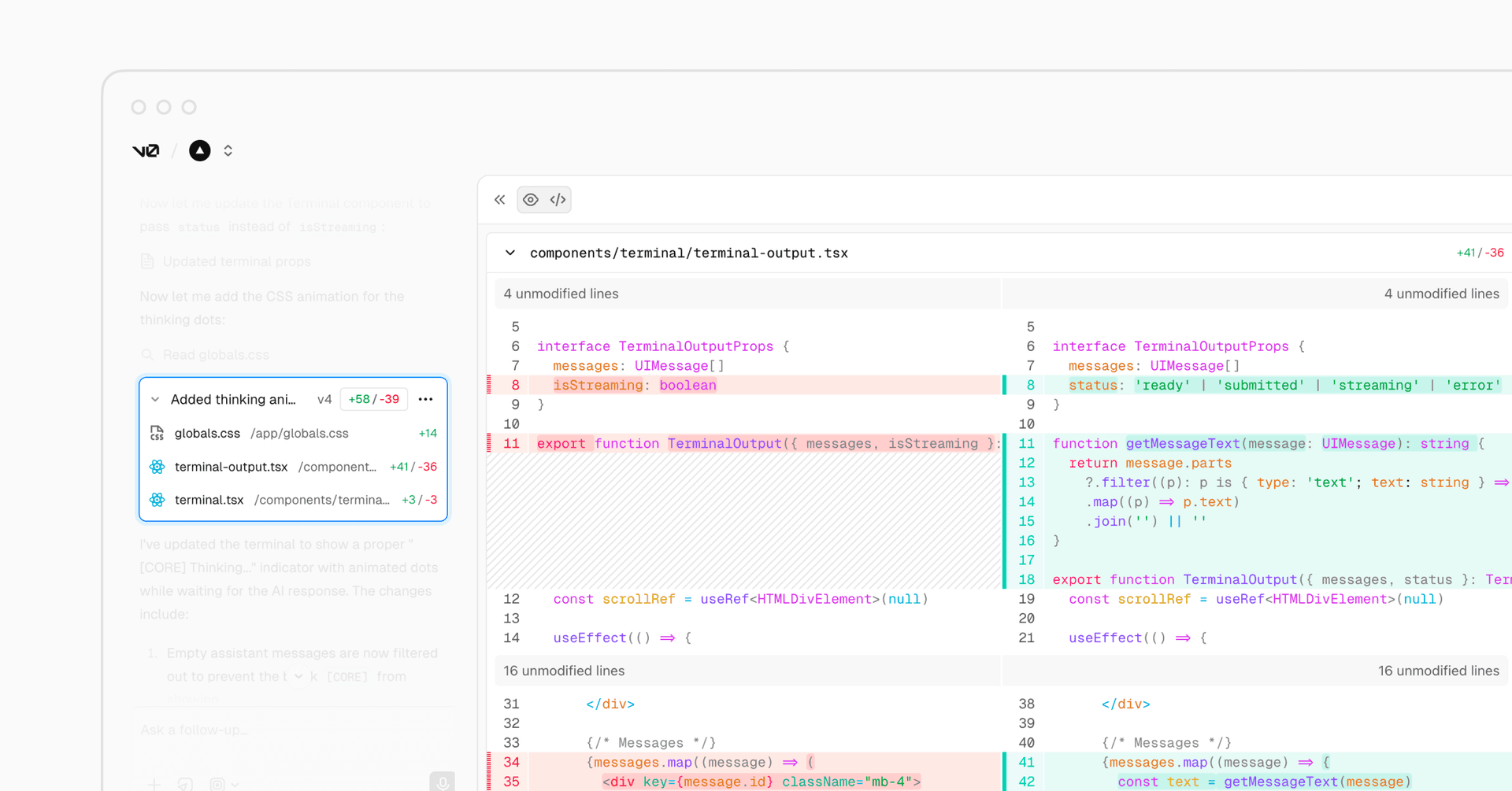This screenshot has height=791, width=1512.
Task: Open the three-dot menu on version card
Action: tap(426, 399)
